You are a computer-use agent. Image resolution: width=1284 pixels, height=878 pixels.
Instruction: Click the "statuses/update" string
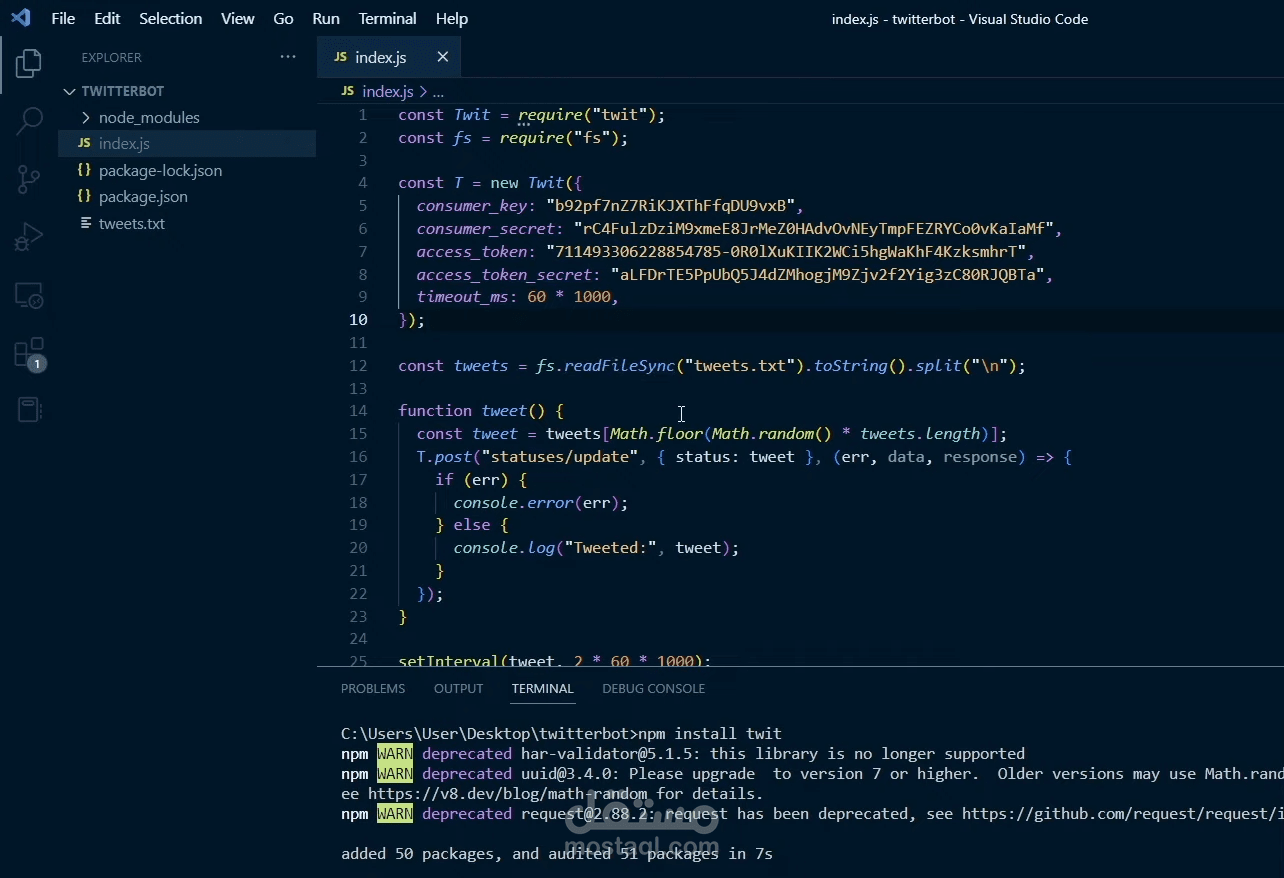pos(560,457)
